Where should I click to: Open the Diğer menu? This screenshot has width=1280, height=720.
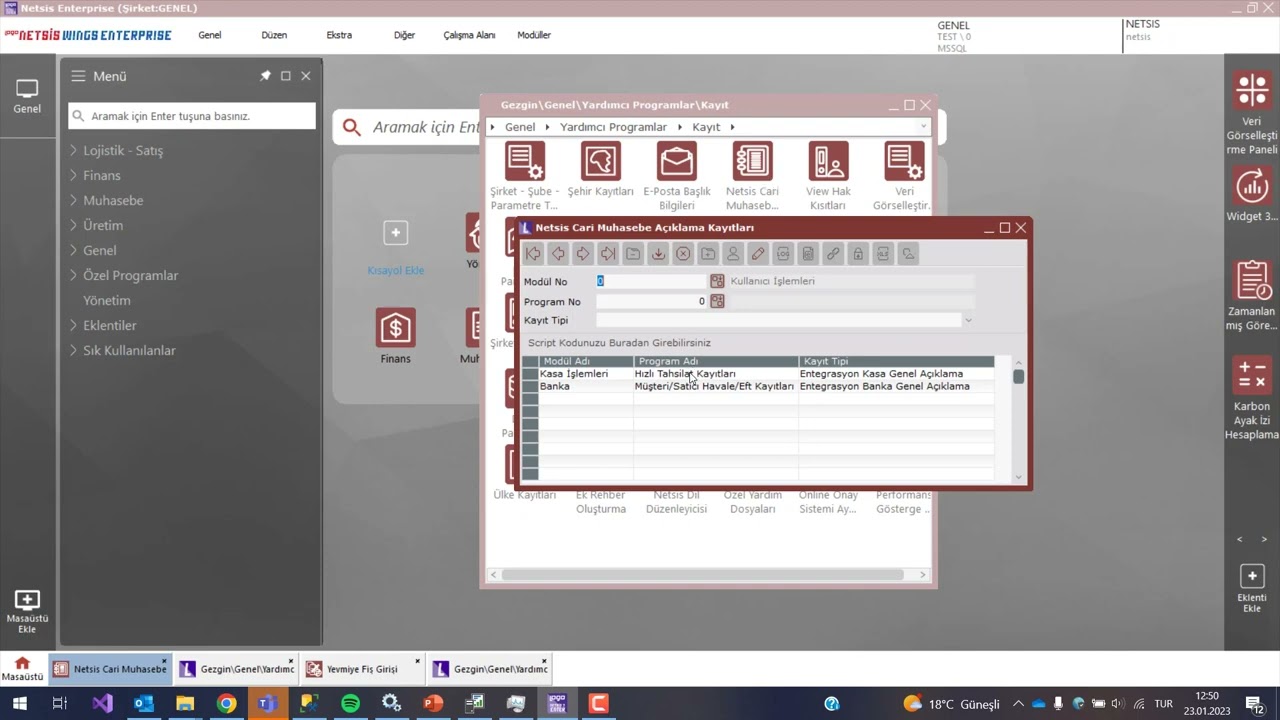[x=404, y=35]
